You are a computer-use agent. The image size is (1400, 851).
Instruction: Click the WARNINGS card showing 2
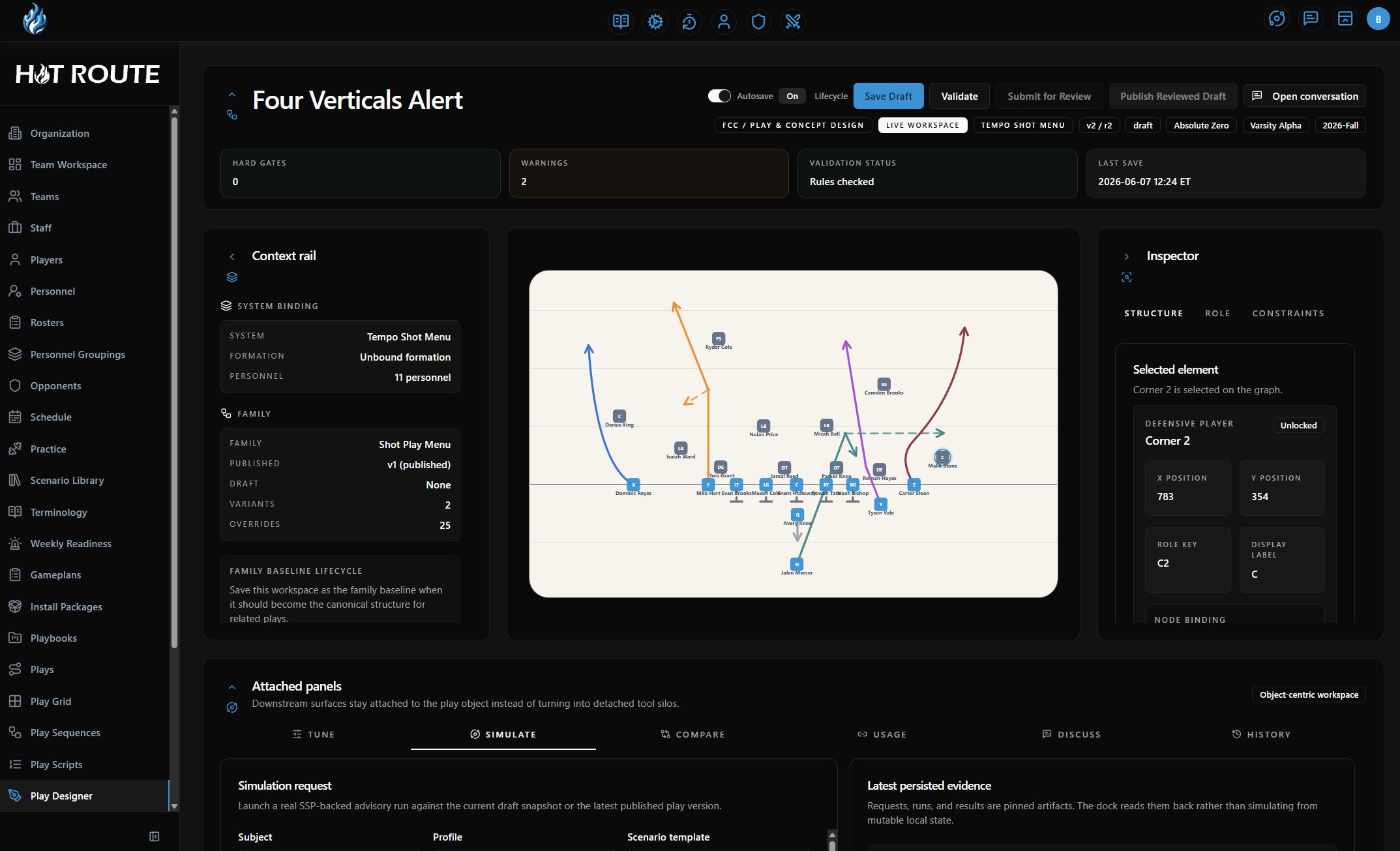click(x=649, y=173)
